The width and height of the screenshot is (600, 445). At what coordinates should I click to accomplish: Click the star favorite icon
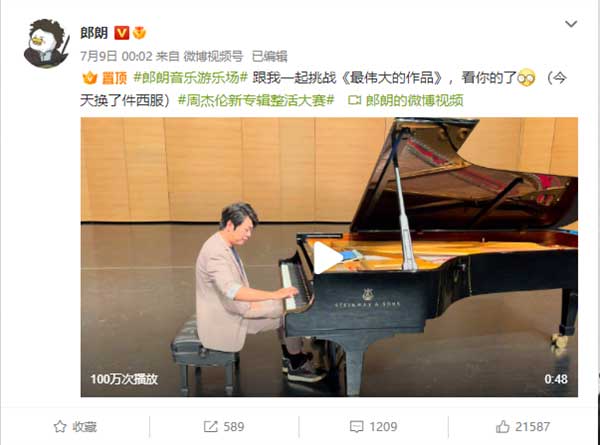(x=60, y=426)
